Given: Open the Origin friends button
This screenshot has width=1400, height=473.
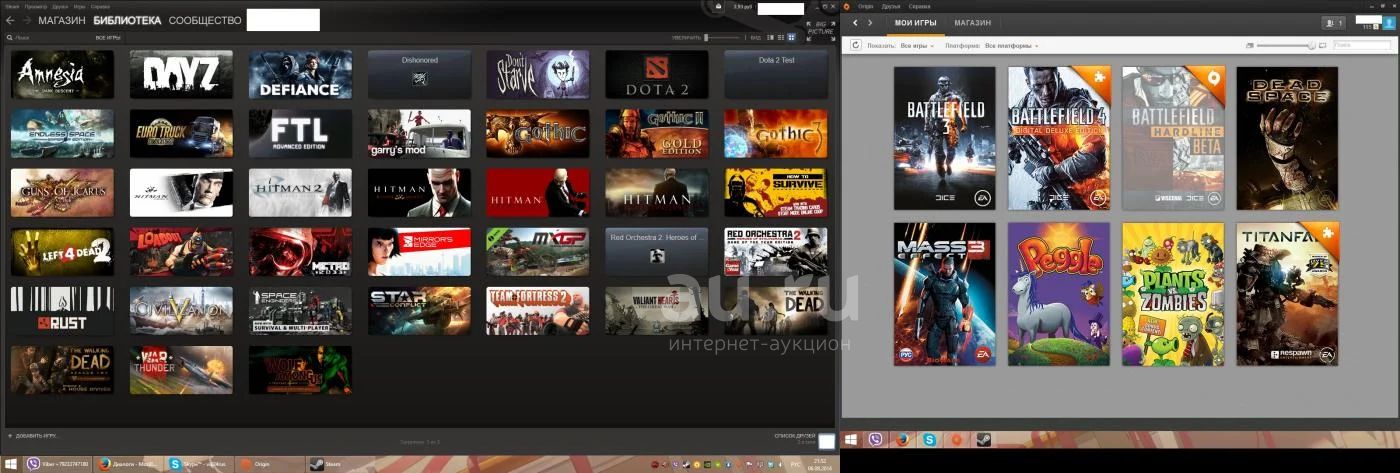Looking at the screenshot, I should (x=1333, y=23).
